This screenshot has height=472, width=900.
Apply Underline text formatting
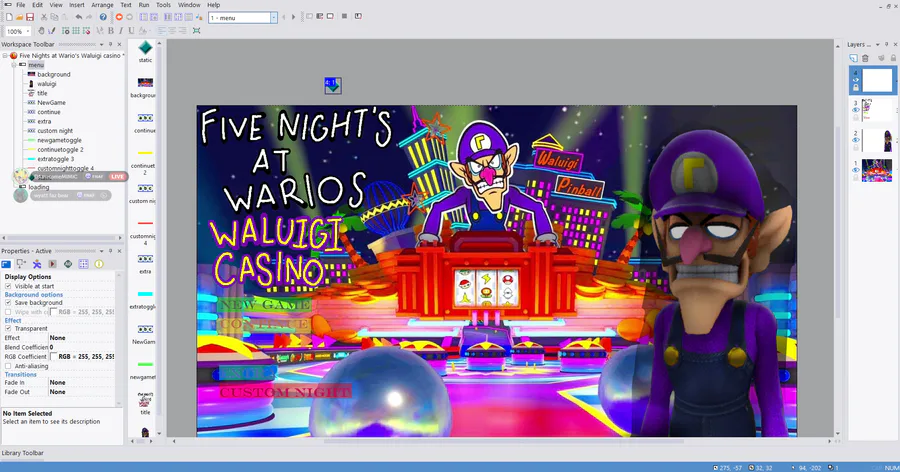131,30
